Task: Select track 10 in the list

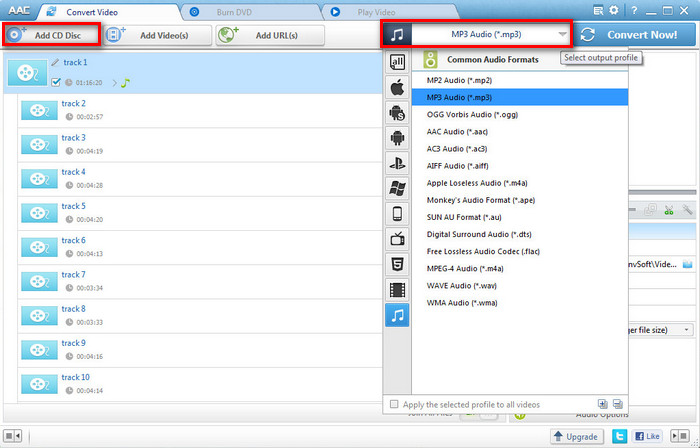Action: coord(200,384)
